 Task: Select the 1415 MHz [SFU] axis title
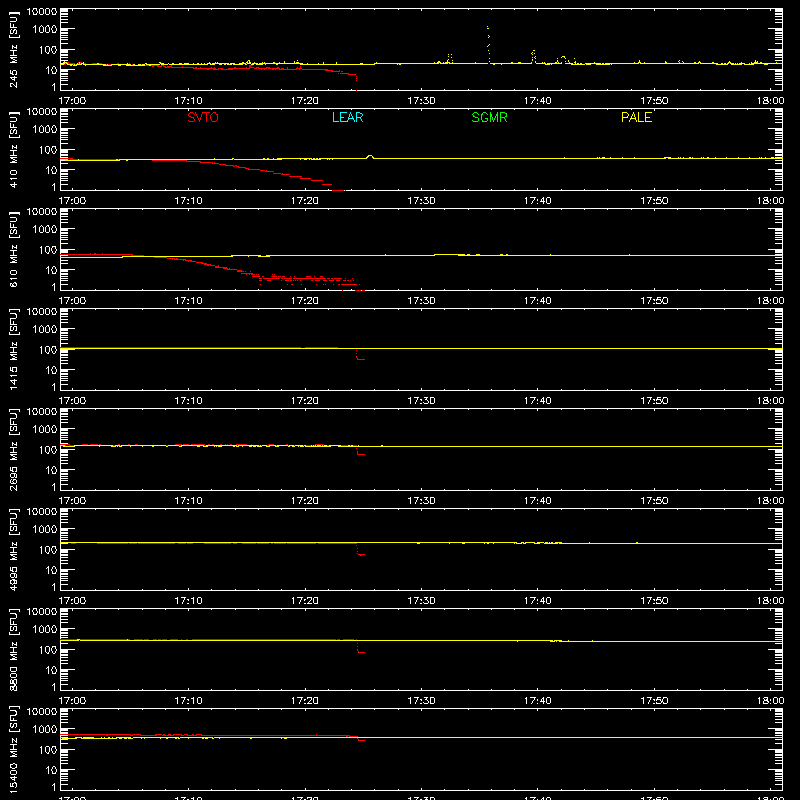(x=13, y=349)
